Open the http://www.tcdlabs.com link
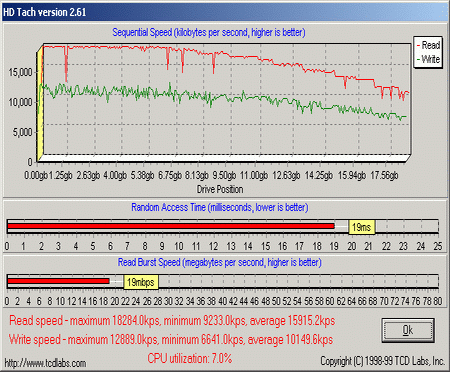The width and height of the screenshot is (450, 372). (x=45, y=363)
